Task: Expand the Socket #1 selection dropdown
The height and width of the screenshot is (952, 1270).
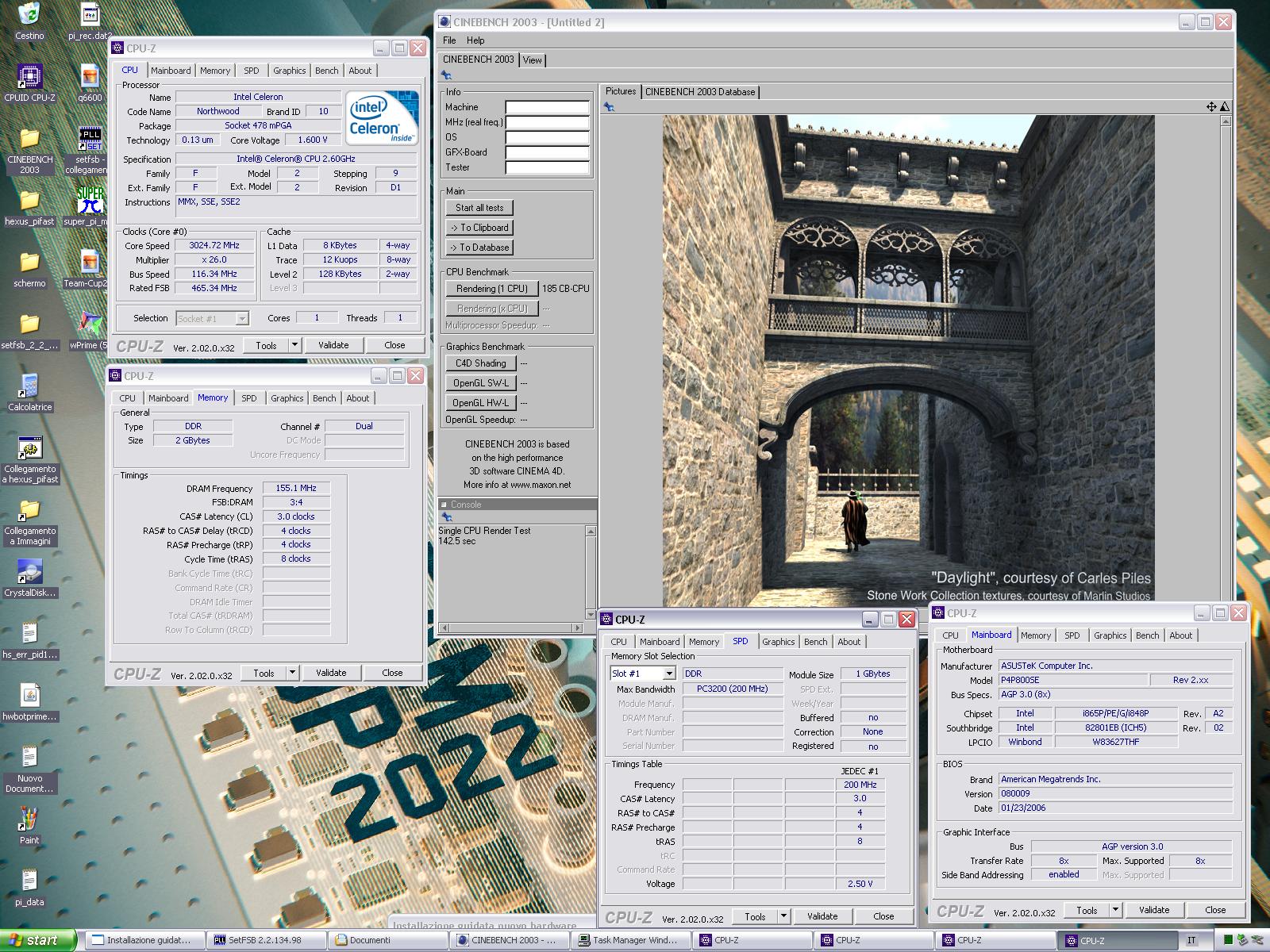Action: [242, 319]
